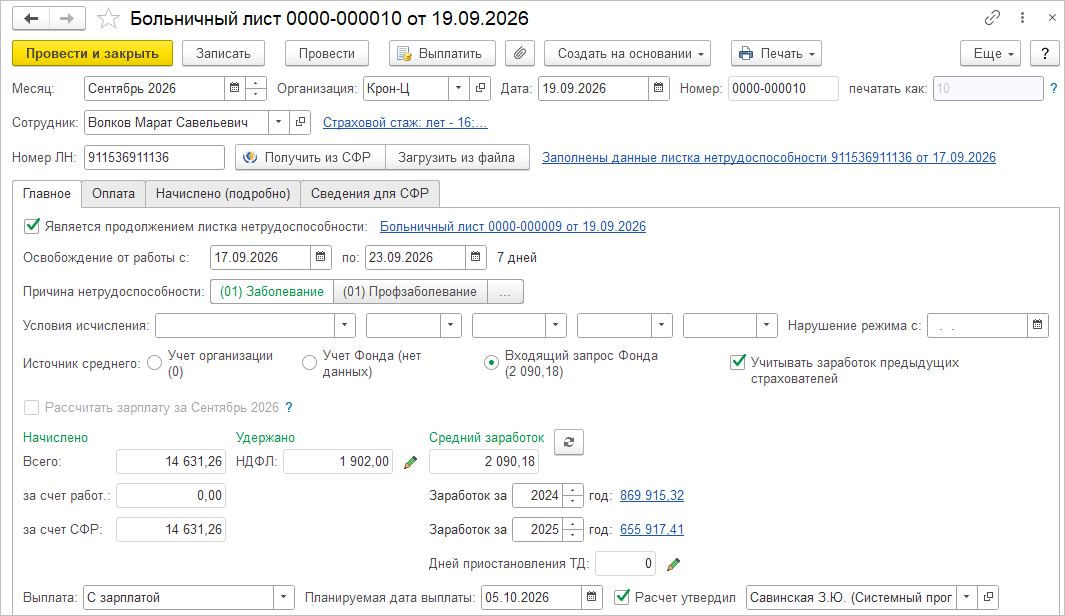1065x616 pixels.
Task: Open the three-dot more actions menu
Action: point(1022,18)
